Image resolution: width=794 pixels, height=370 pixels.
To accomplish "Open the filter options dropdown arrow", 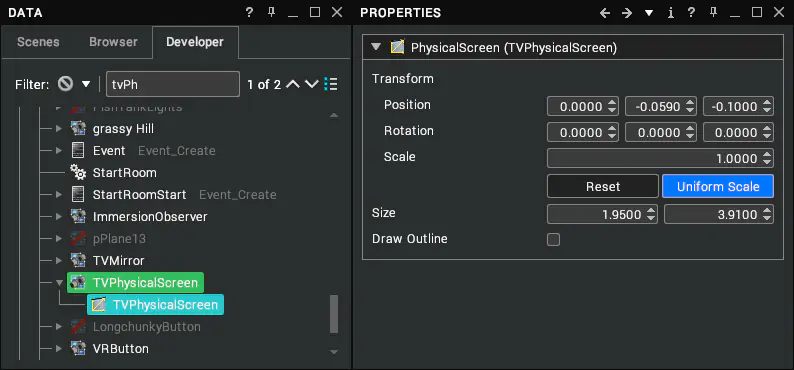I will click(x=86, y=84).
